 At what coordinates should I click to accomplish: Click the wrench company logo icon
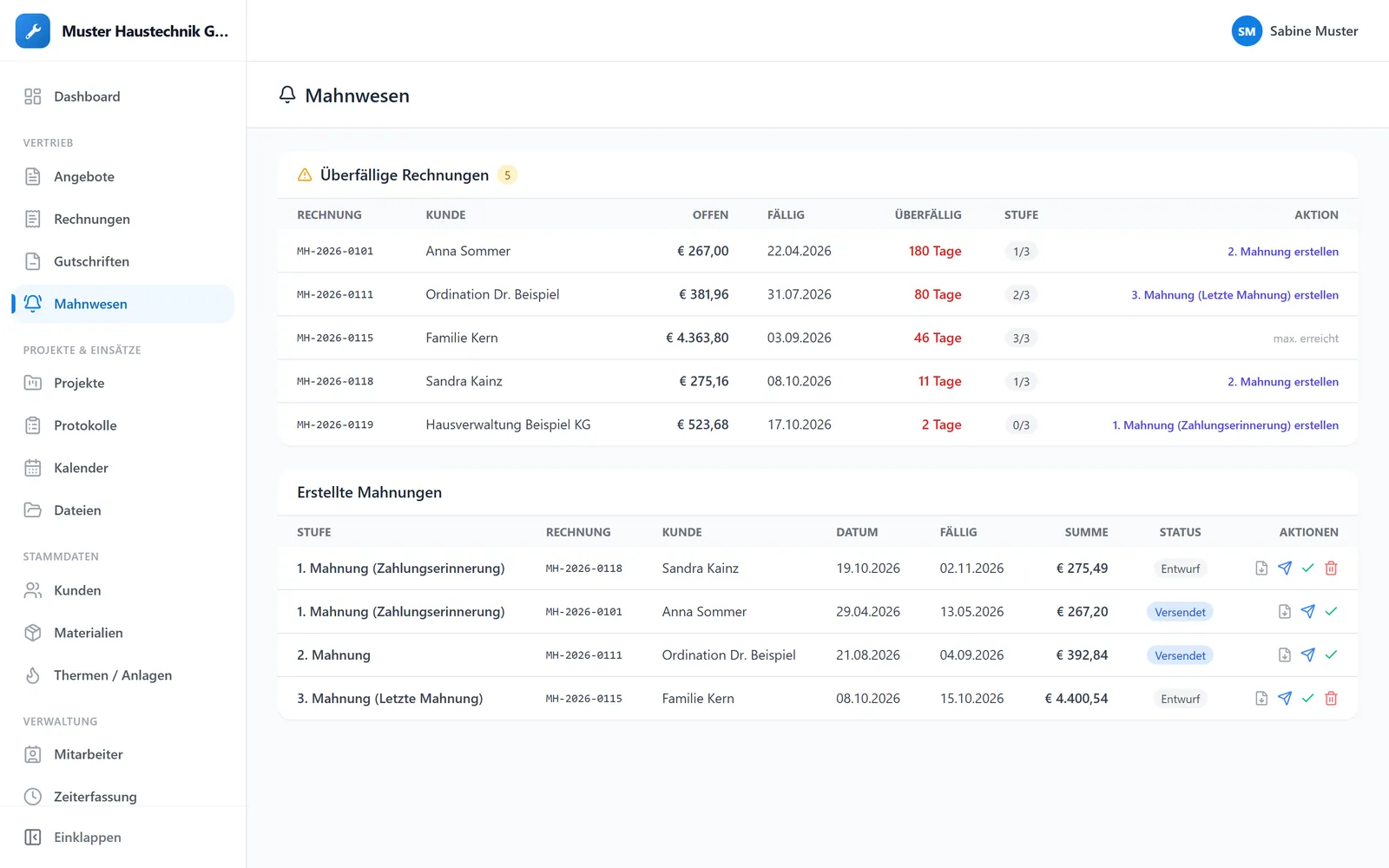(x=33, y=31)
